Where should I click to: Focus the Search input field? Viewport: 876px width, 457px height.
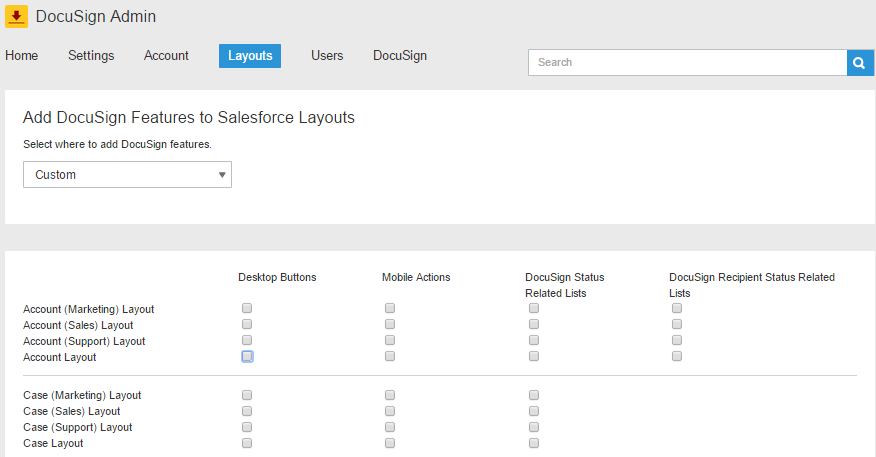pyautogui.click(x=687, y=63)
